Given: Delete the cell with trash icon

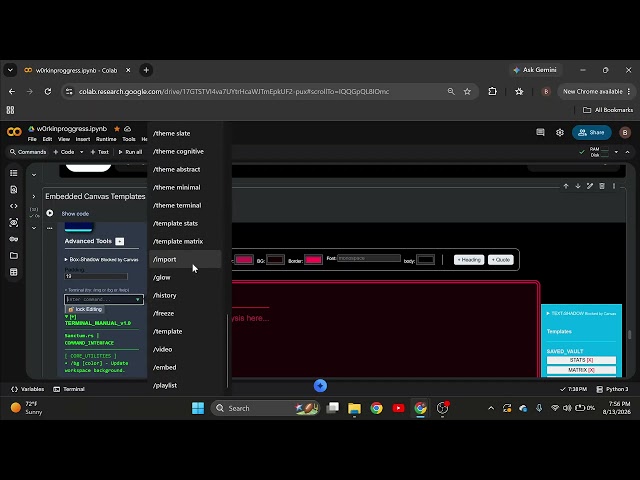Looking at the screenshot, I should [602, 186].
